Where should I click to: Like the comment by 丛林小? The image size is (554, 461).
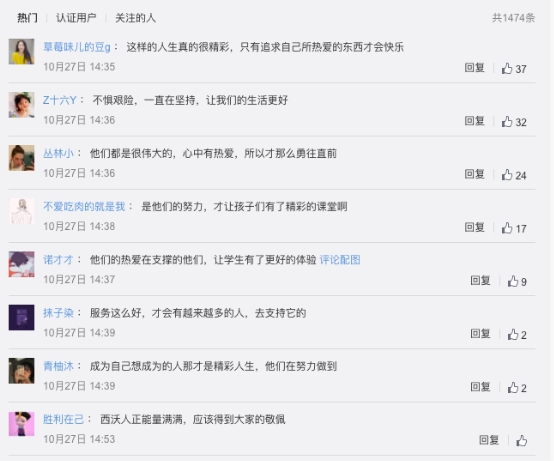[x=514, y=175]
